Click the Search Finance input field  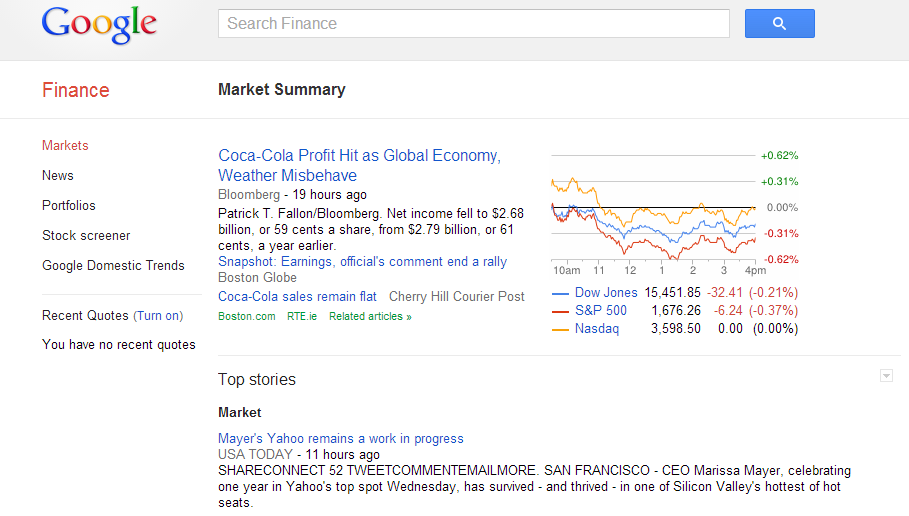(473, 24)
